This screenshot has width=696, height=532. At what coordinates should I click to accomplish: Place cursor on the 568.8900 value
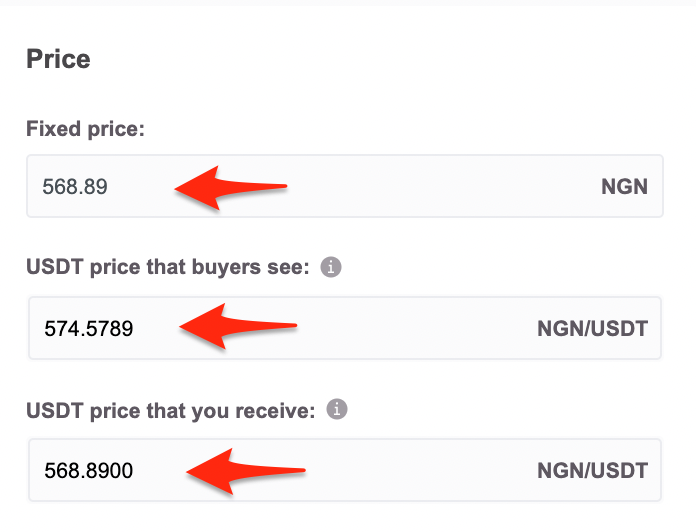point(89,470)
